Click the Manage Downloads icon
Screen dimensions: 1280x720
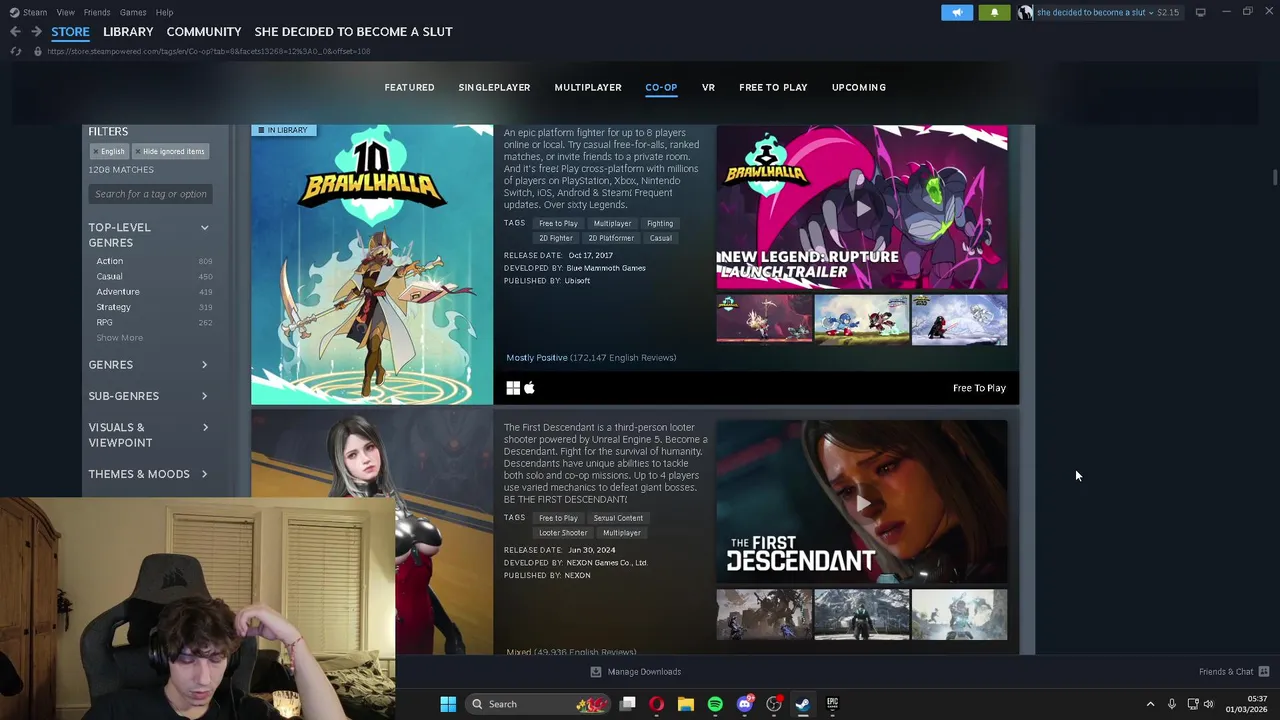(x=596, y=672)
